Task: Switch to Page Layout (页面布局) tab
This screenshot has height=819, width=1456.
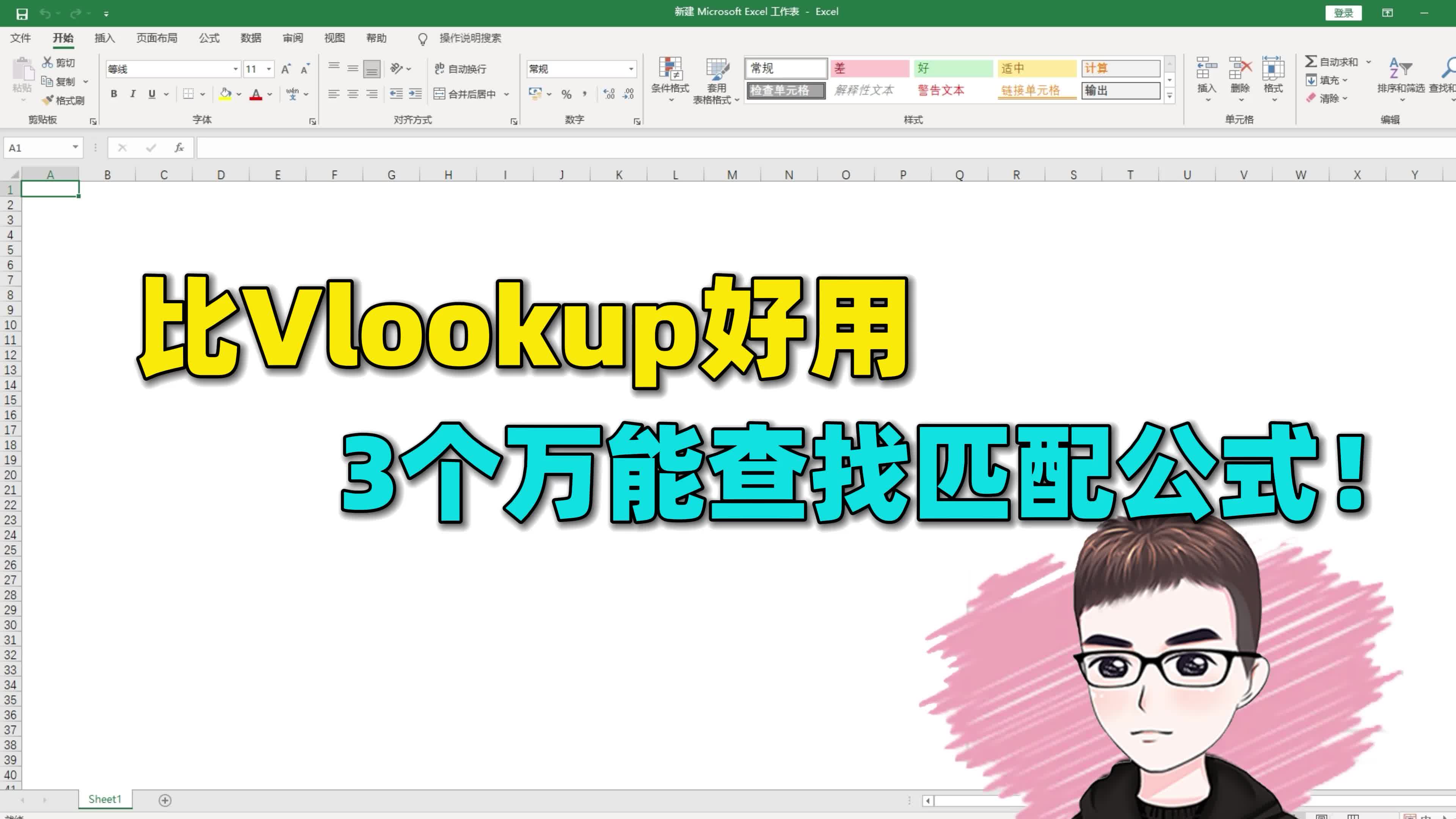Action: pos(157,38)
